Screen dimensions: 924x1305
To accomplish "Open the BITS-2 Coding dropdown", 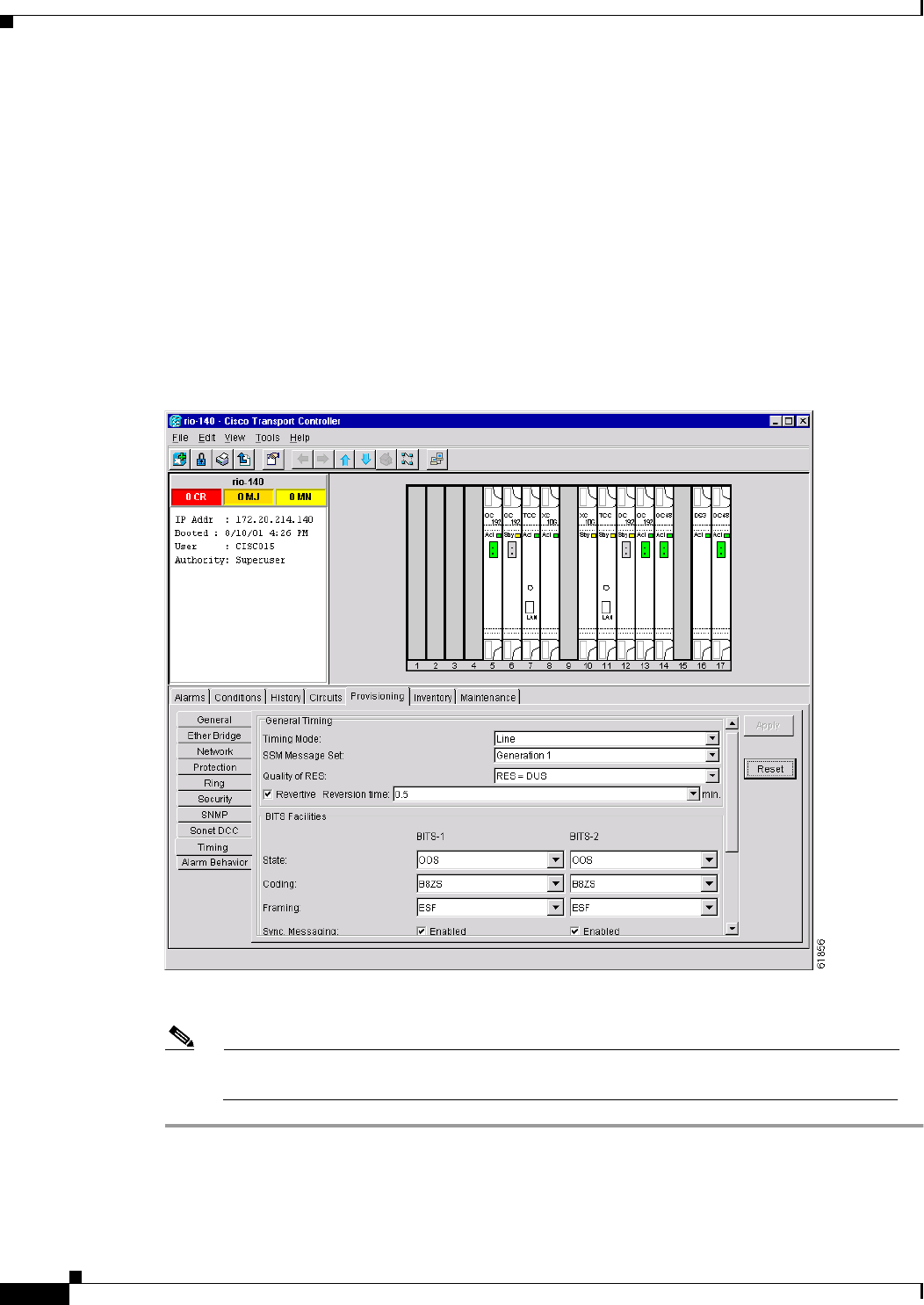I will (710, 884).
